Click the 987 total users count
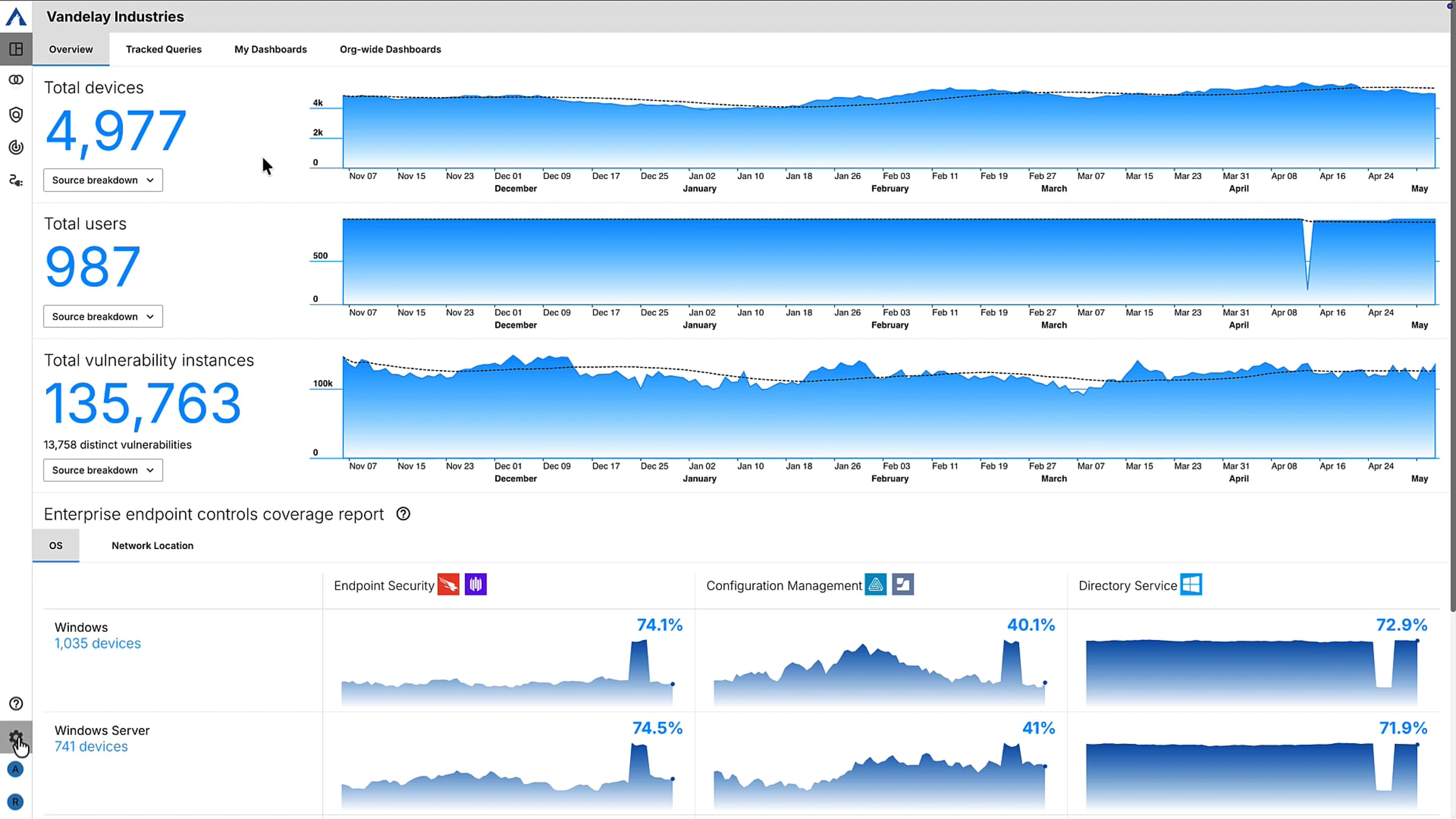Image resolution: width=1456 pixels, height=819 pixels. click(x=93, y=267)
